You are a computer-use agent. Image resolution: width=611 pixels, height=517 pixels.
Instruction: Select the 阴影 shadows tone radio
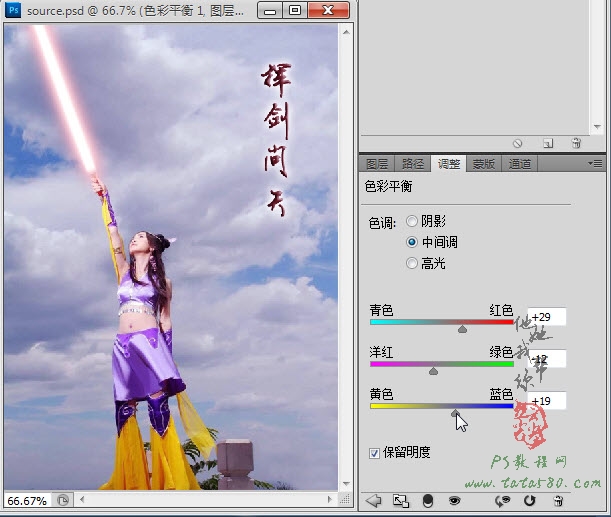coord(411,221)
